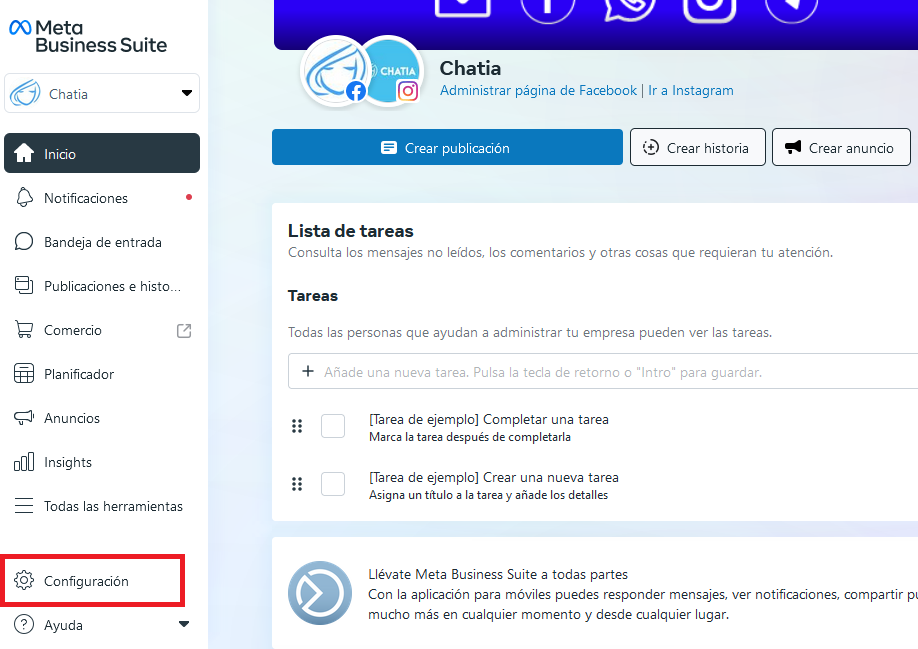Follow the Ir a Instagram link
Image resolution: width=918 pixels, height=649 pixels.
tap(690, 90)
